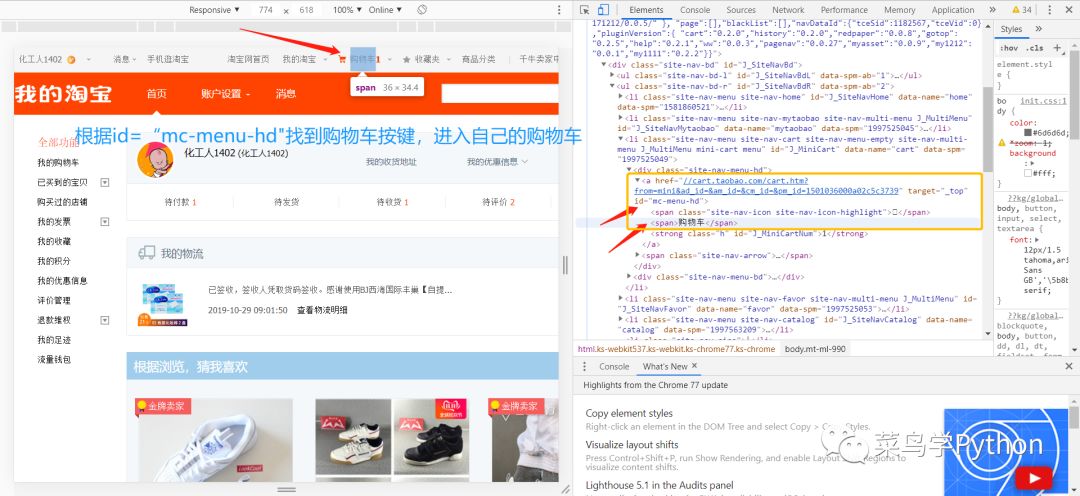Image resolution: width=1080 pixels, height=496 pixels.
Task: Click the plus New Style Rule icon
Action: click(1057, 48)
